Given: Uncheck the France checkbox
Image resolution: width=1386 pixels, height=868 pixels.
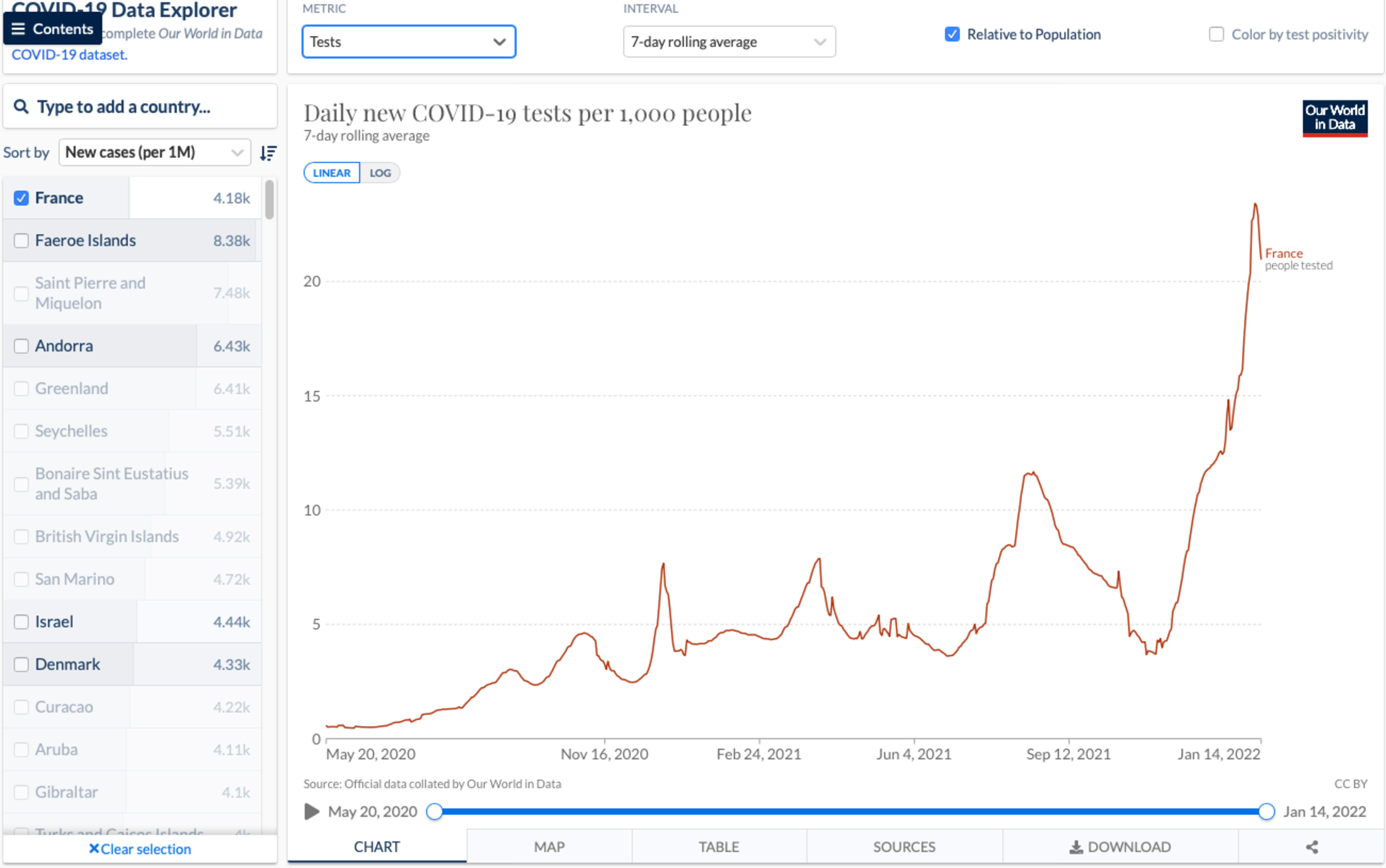Looking at the screenshot, I should coord(21,198).
